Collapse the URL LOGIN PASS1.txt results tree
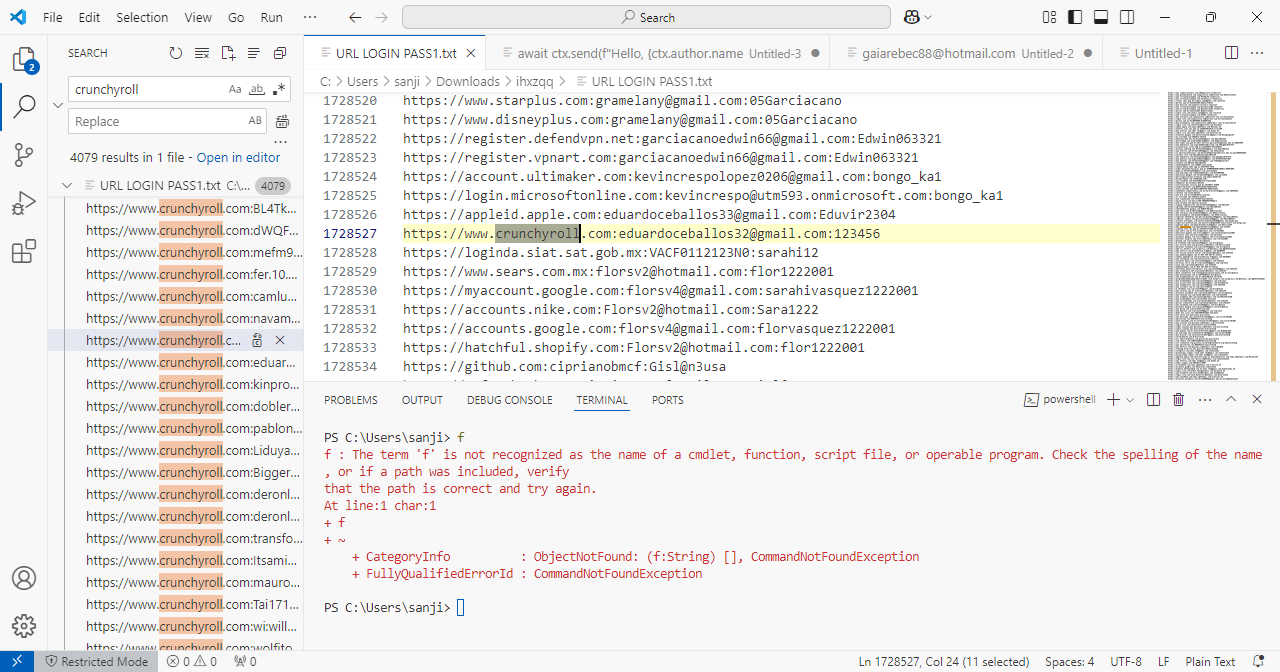The image size is (1280, 672). coord(67,186)
